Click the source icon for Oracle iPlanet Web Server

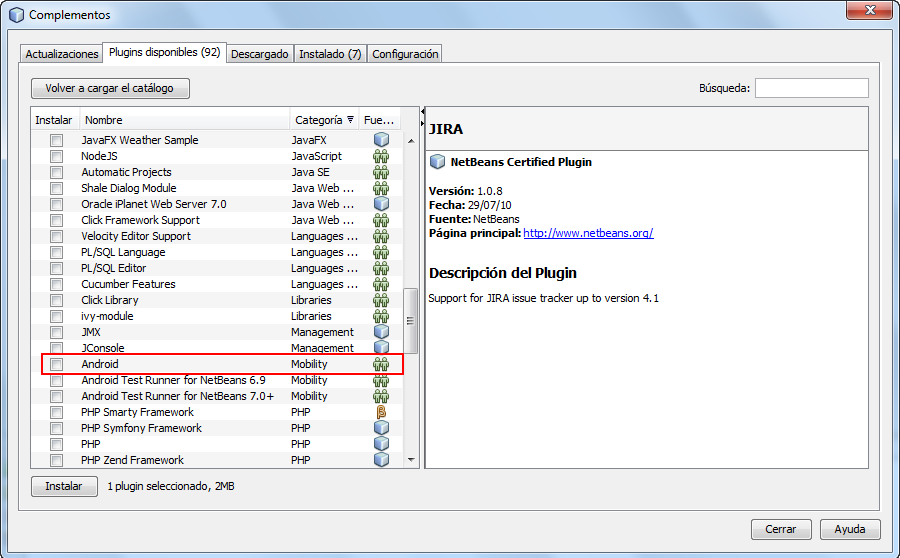click(380, 204)
